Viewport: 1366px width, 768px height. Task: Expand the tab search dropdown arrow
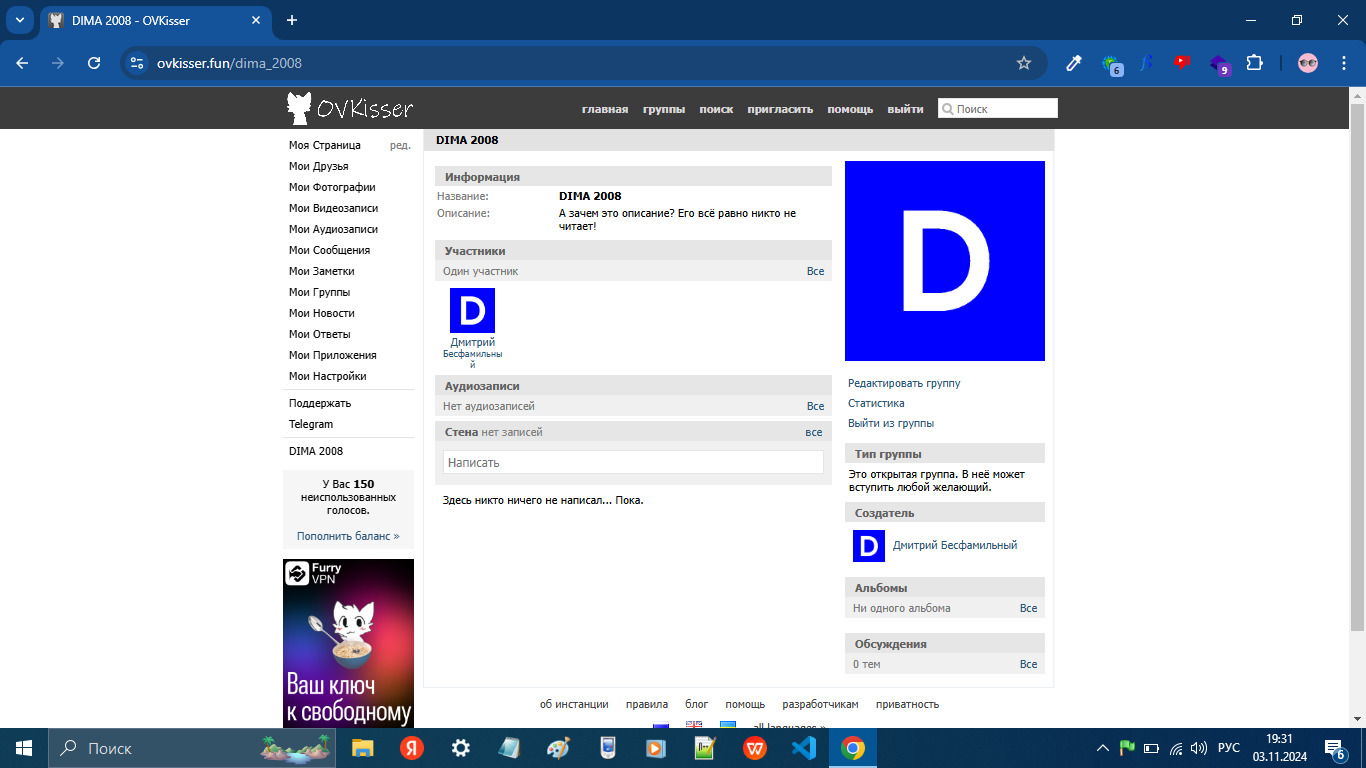click(x=19, y=20)
